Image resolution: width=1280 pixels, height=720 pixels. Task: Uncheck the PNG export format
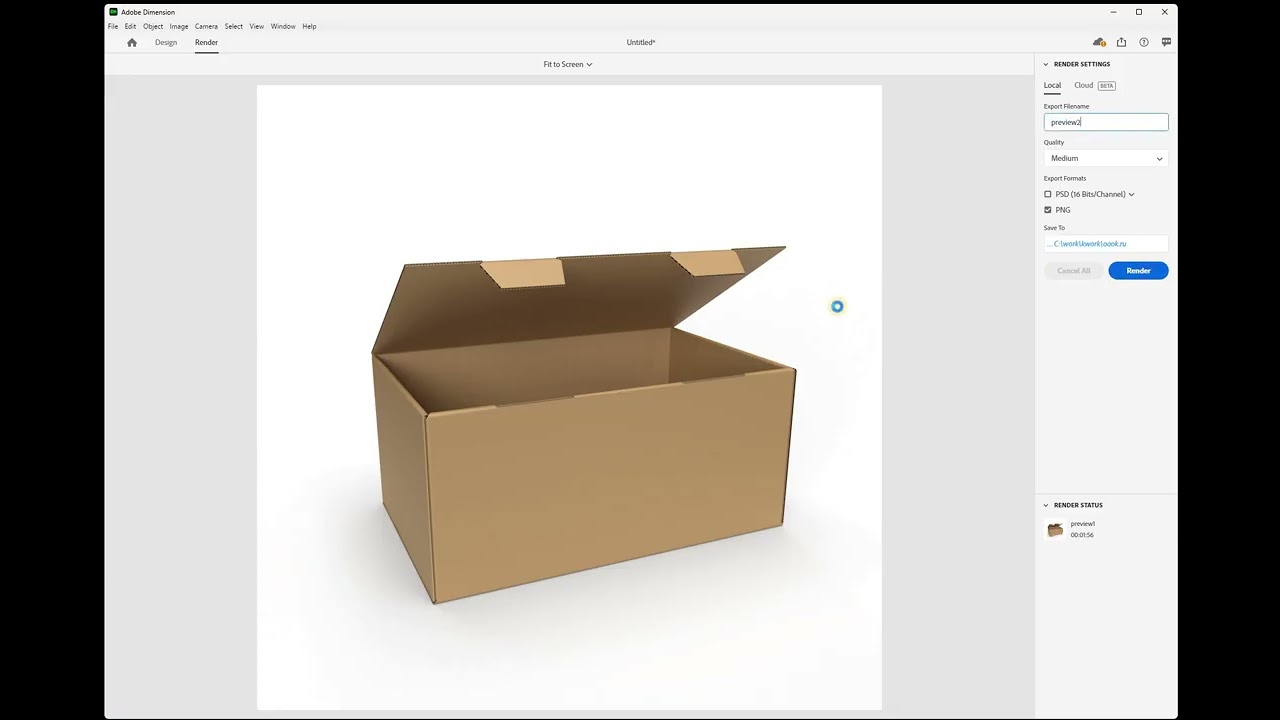pyautogui.click(x=1048, y=210)
